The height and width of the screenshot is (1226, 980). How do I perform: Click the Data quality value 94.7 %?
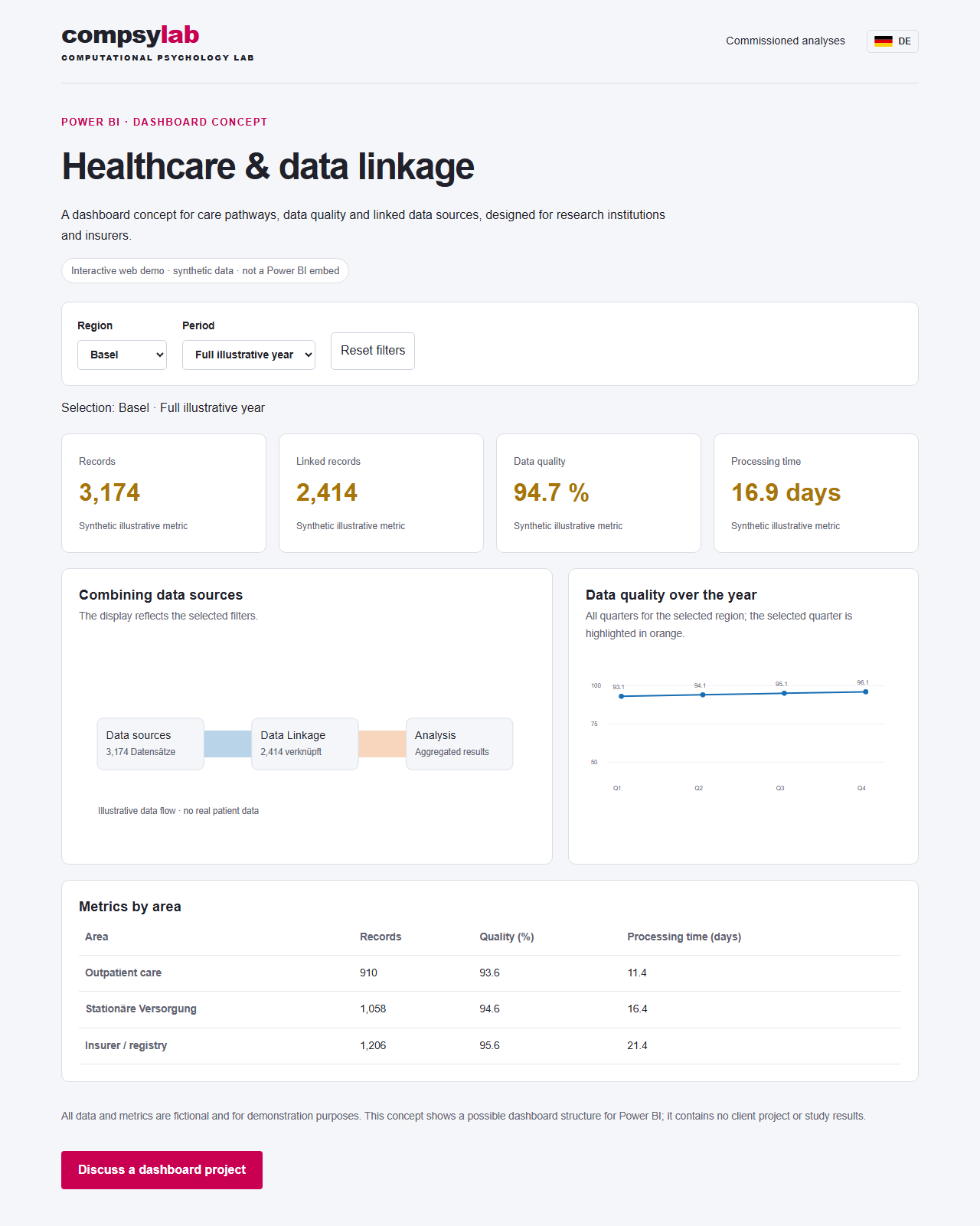point(551,492)
